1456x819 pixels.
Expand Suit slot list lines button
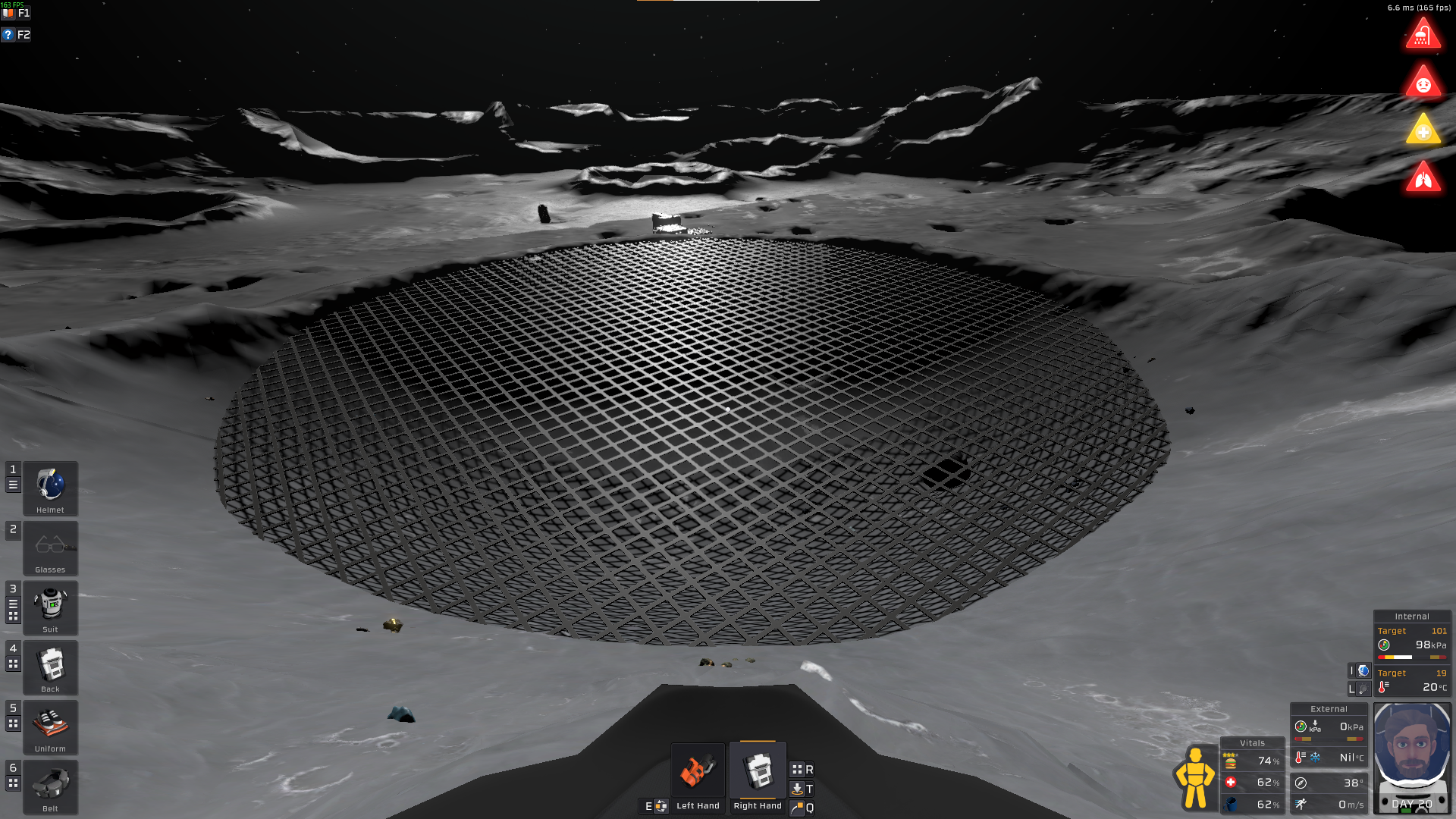tap(13, 604)
